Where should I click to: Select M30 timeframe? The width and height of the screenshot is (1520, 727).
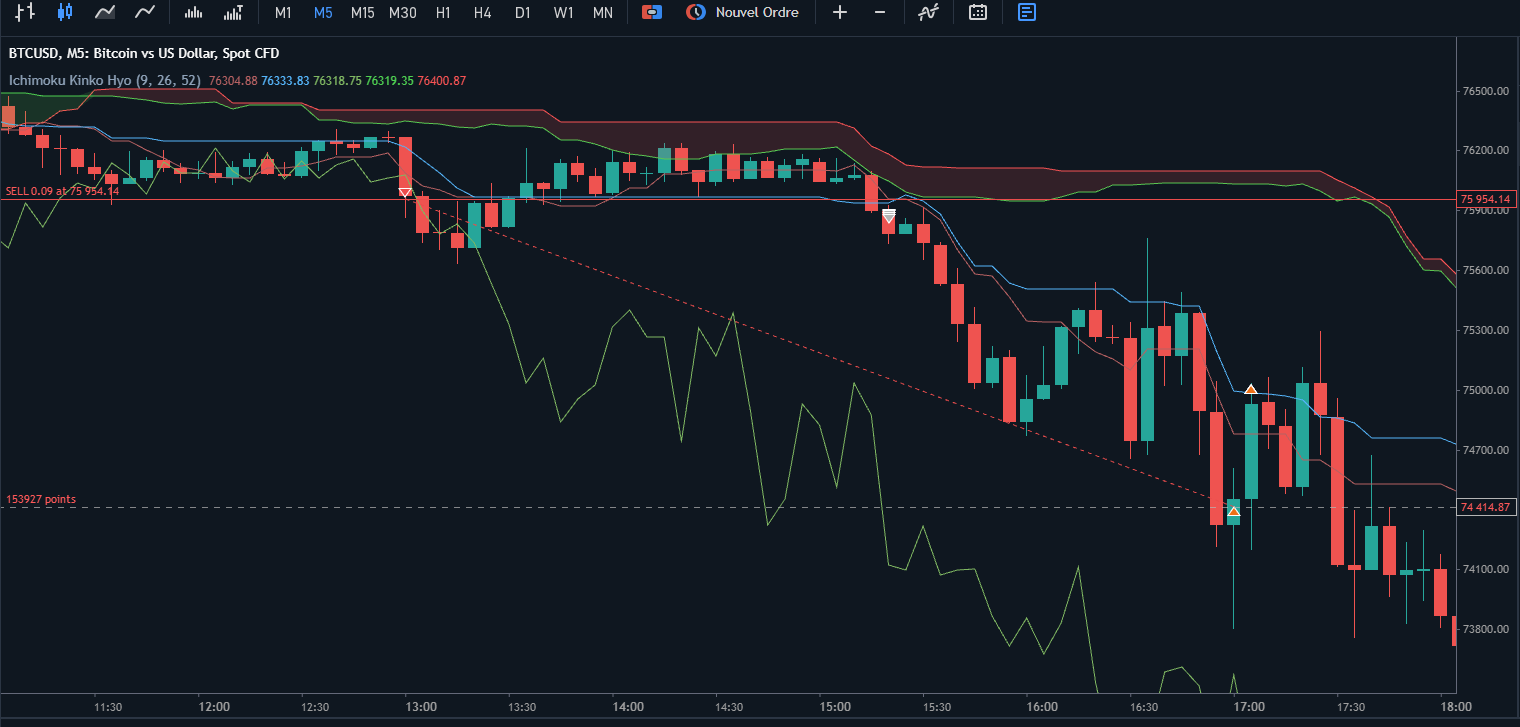click(x=402, y=13)
